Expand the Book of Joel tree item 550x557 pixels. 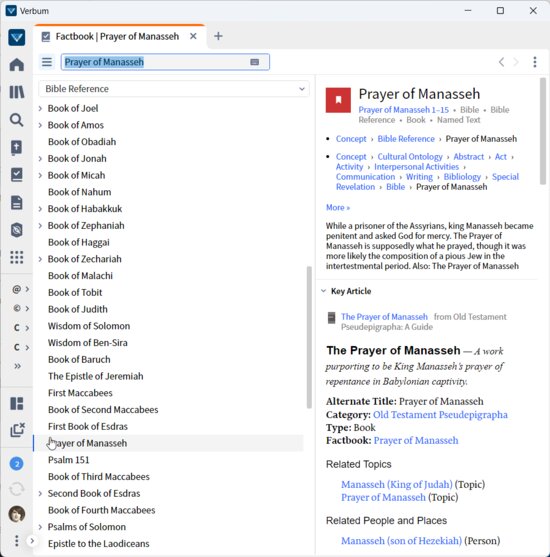point(40,108)
